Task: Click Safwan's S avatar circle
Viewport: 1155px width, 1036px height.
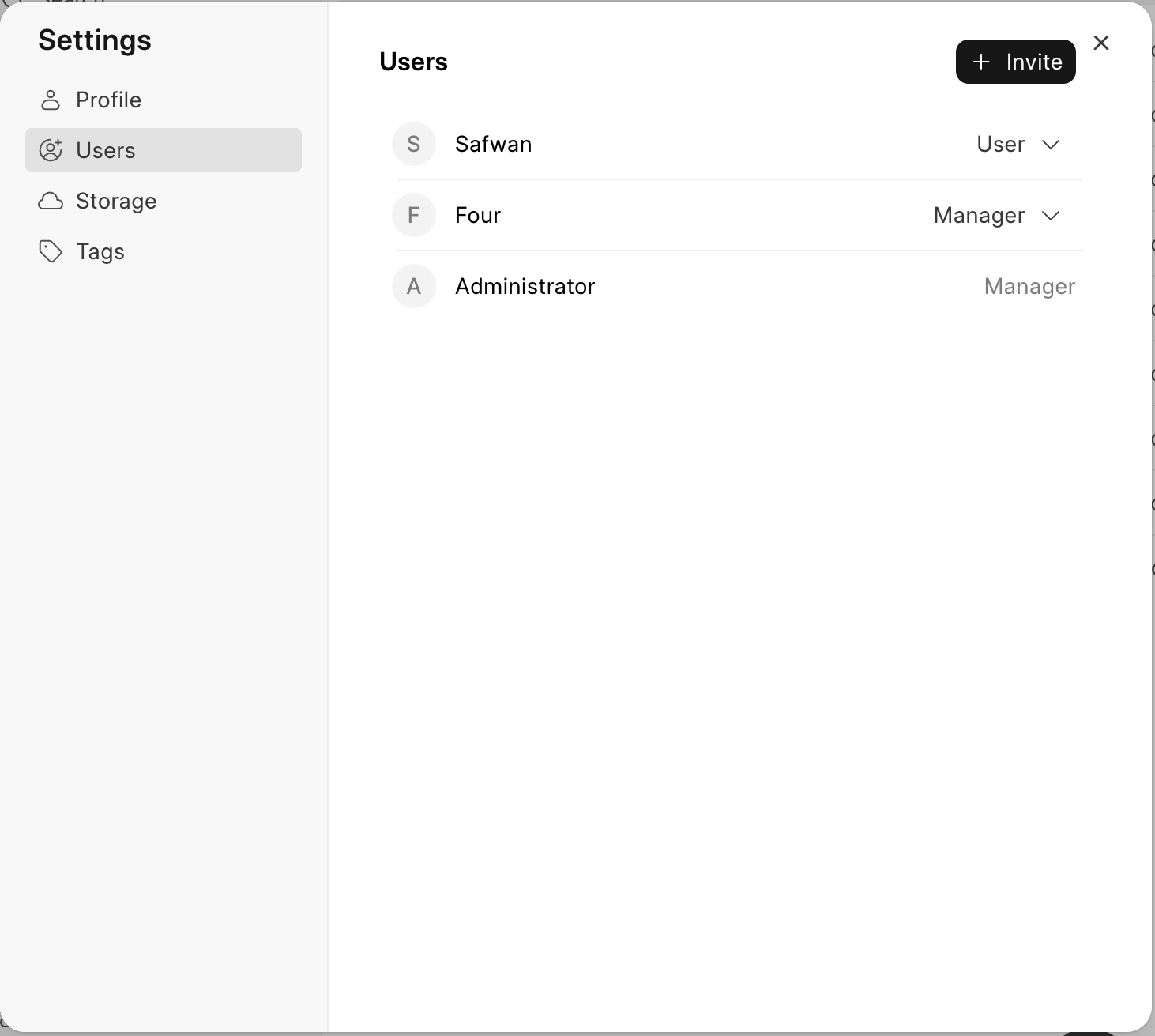Action: click(x=414, y=144)
